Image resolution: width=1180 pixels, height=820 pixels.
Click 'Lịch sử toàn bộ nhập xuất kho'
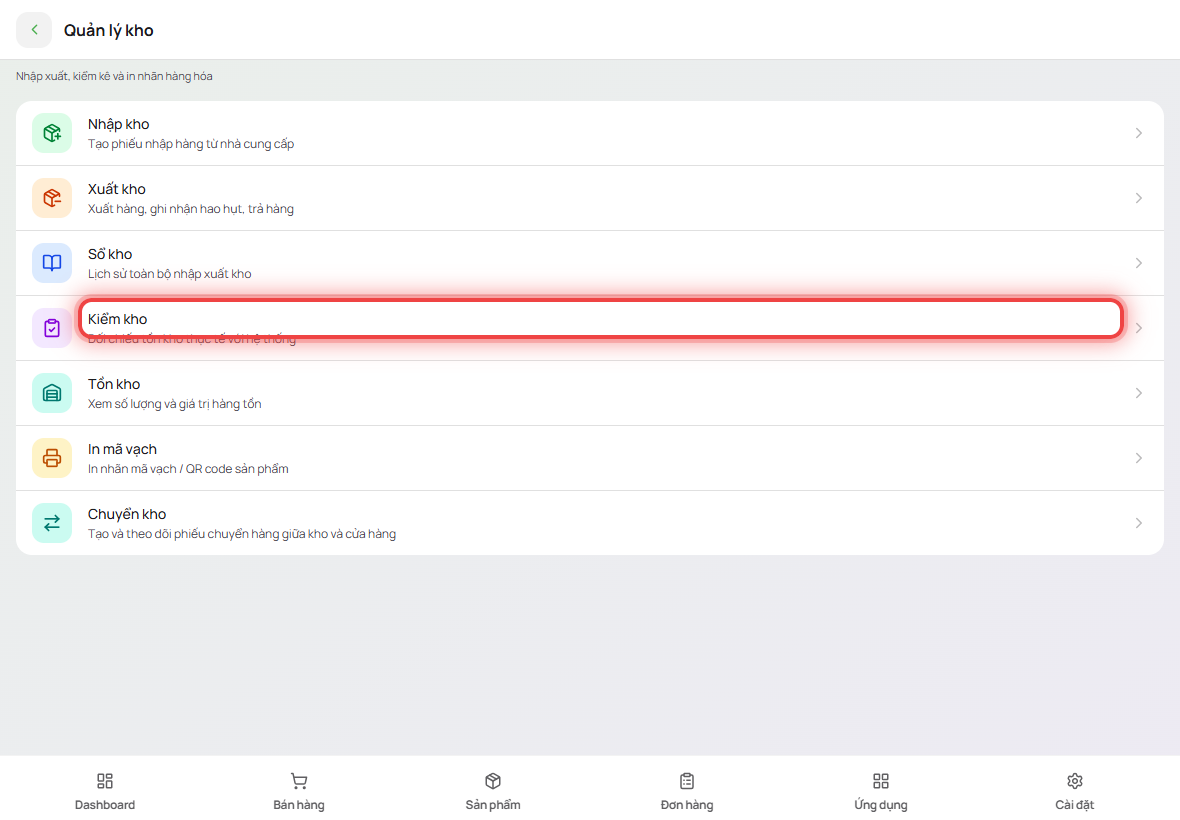point(170,274)
